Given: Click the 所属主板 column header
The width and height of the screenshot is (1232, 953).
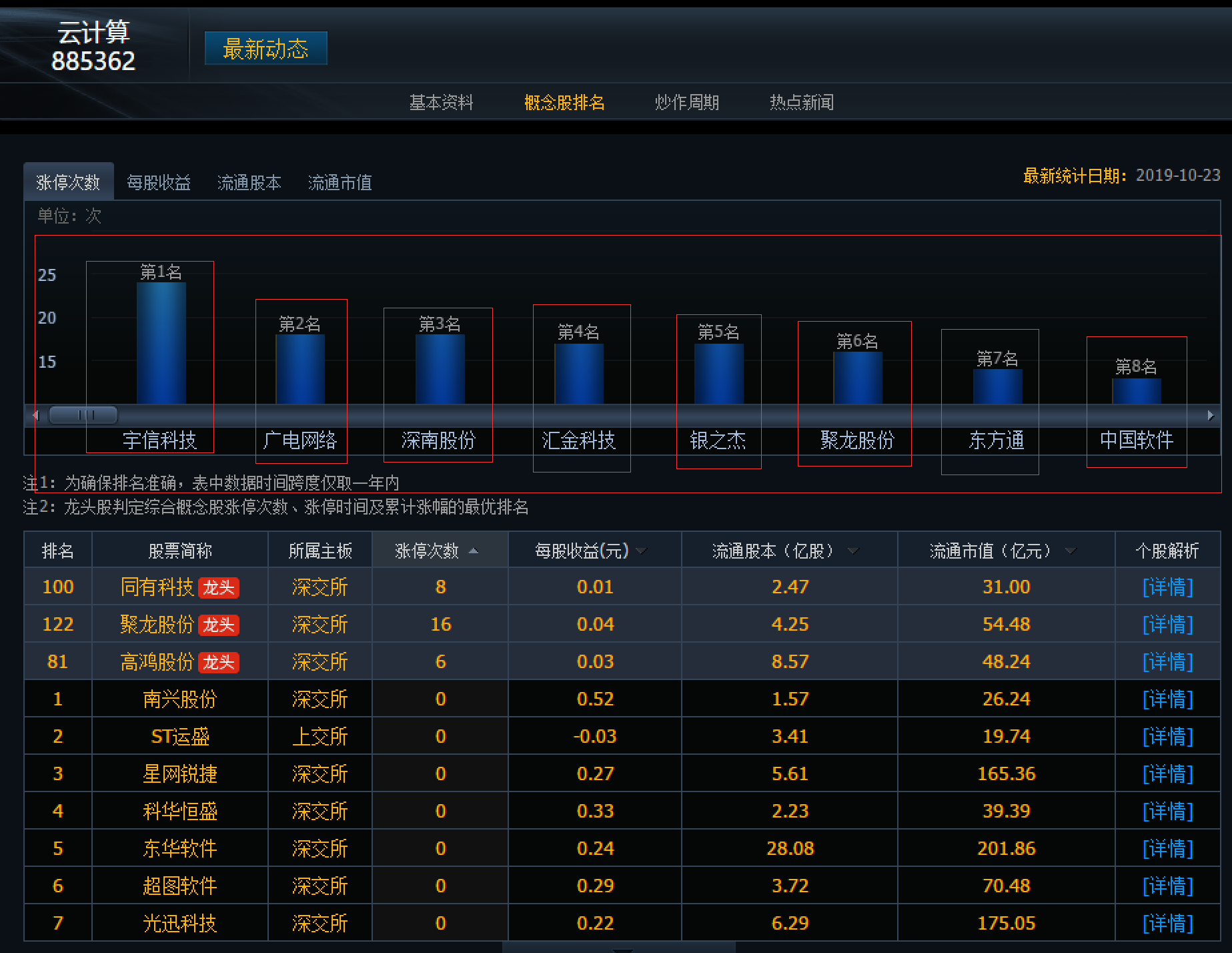Looking at the screenshot, I should (x=320, y=551).
